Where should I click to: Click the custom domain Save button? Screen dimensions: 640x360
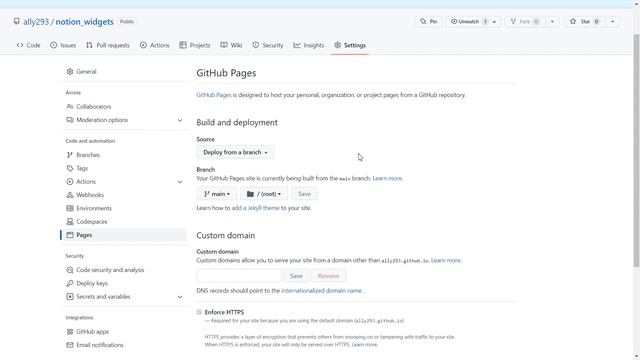coord(296,276)
